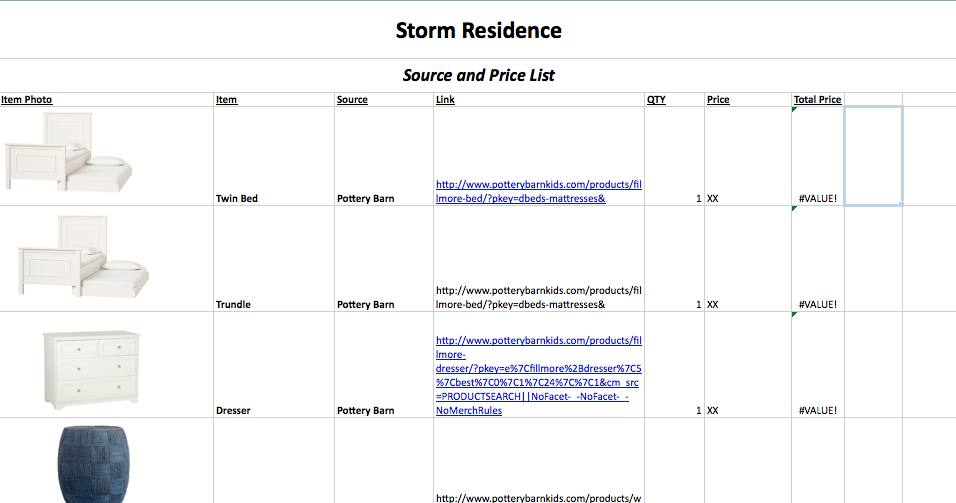The image size is (956, 503).
Task: Click the Item Photo column header
Action: tap(27, 99)
